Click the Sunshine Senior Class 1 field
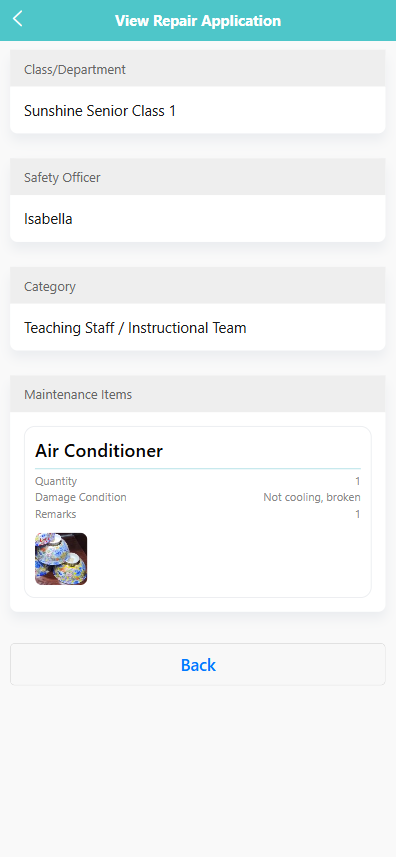Viewport: 396px width, 857px height. tap(198, 111)
